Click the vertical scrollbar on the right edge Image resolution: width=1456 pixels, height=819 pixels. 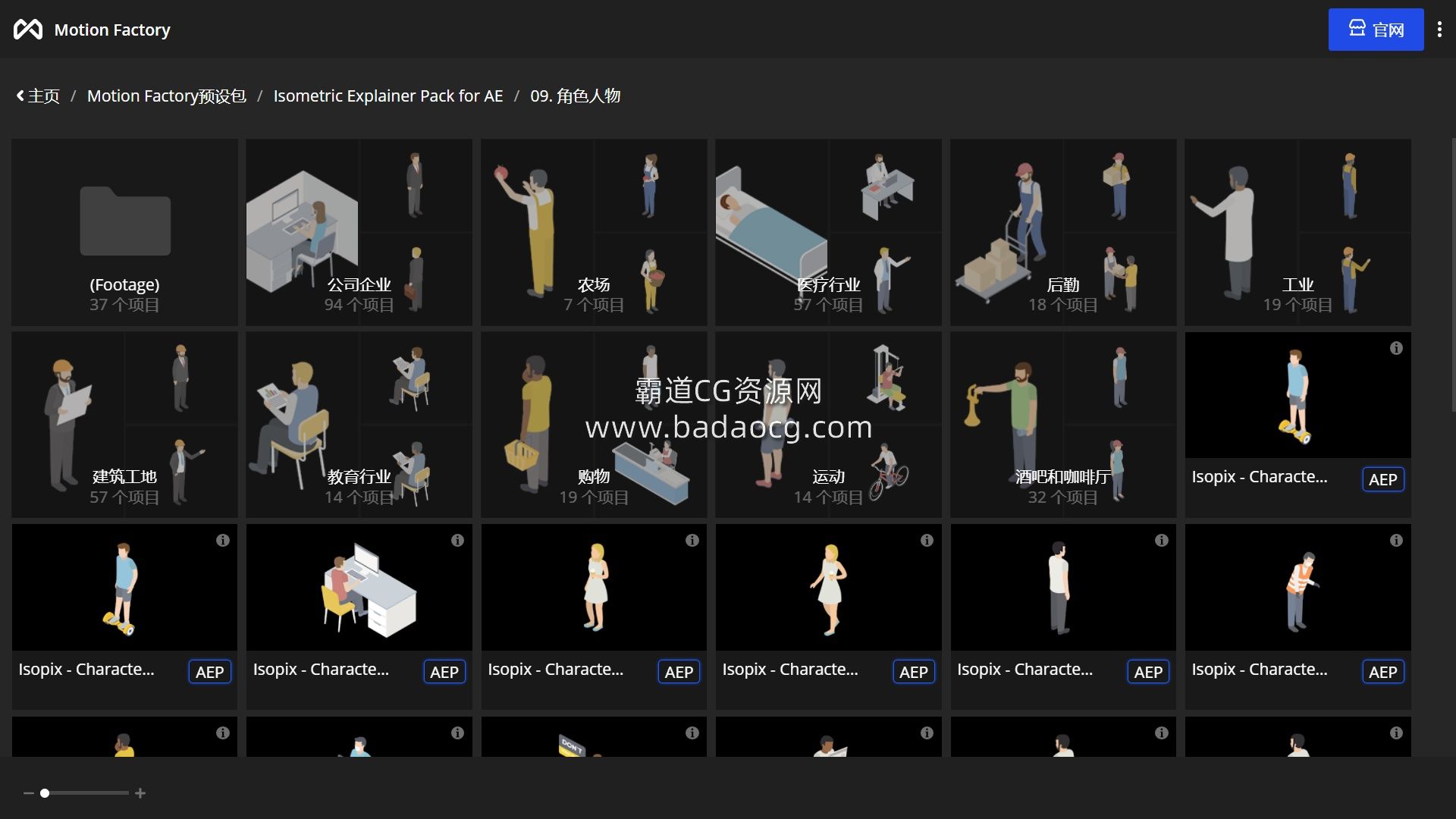pyautogui.click(x=1452, y=275)
